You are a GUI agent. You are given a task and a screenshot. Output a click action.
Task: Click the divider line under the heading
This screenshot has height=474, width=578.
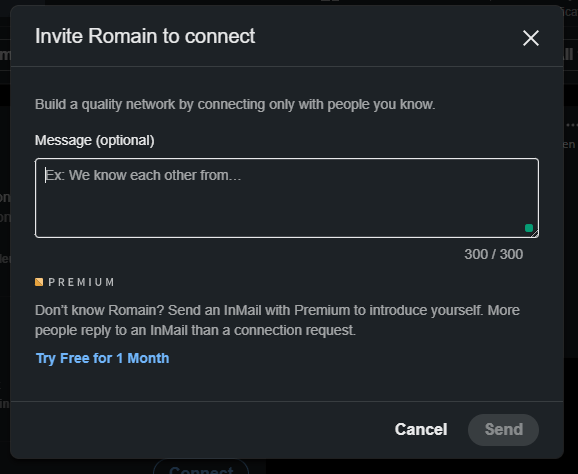click(287, 66)
